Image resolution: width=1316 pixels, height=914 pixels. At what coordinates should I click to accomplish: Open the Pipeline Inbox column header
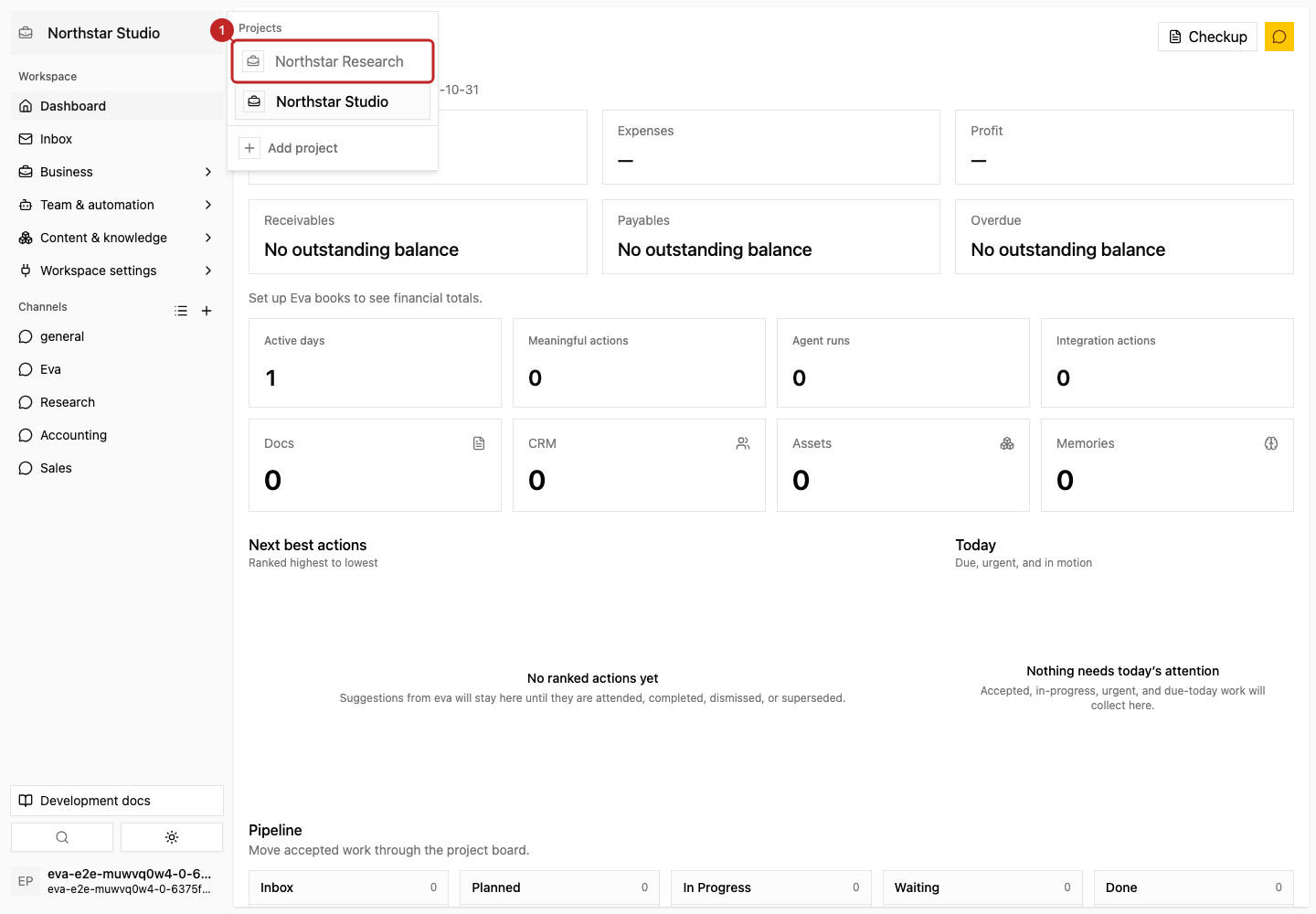348,887
